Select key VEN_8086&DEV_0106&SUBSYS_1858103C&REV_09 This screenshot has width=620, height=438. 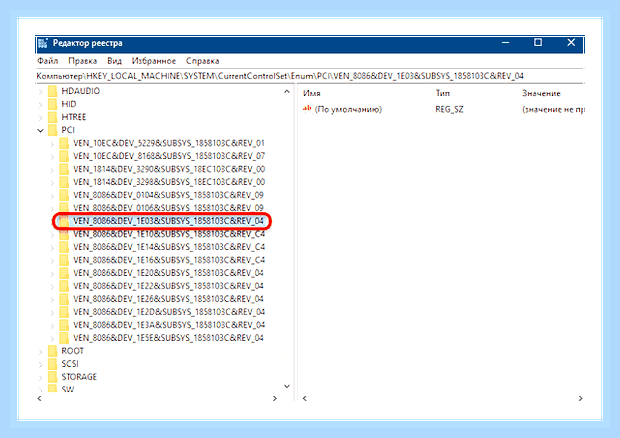[x=168, y=208]
